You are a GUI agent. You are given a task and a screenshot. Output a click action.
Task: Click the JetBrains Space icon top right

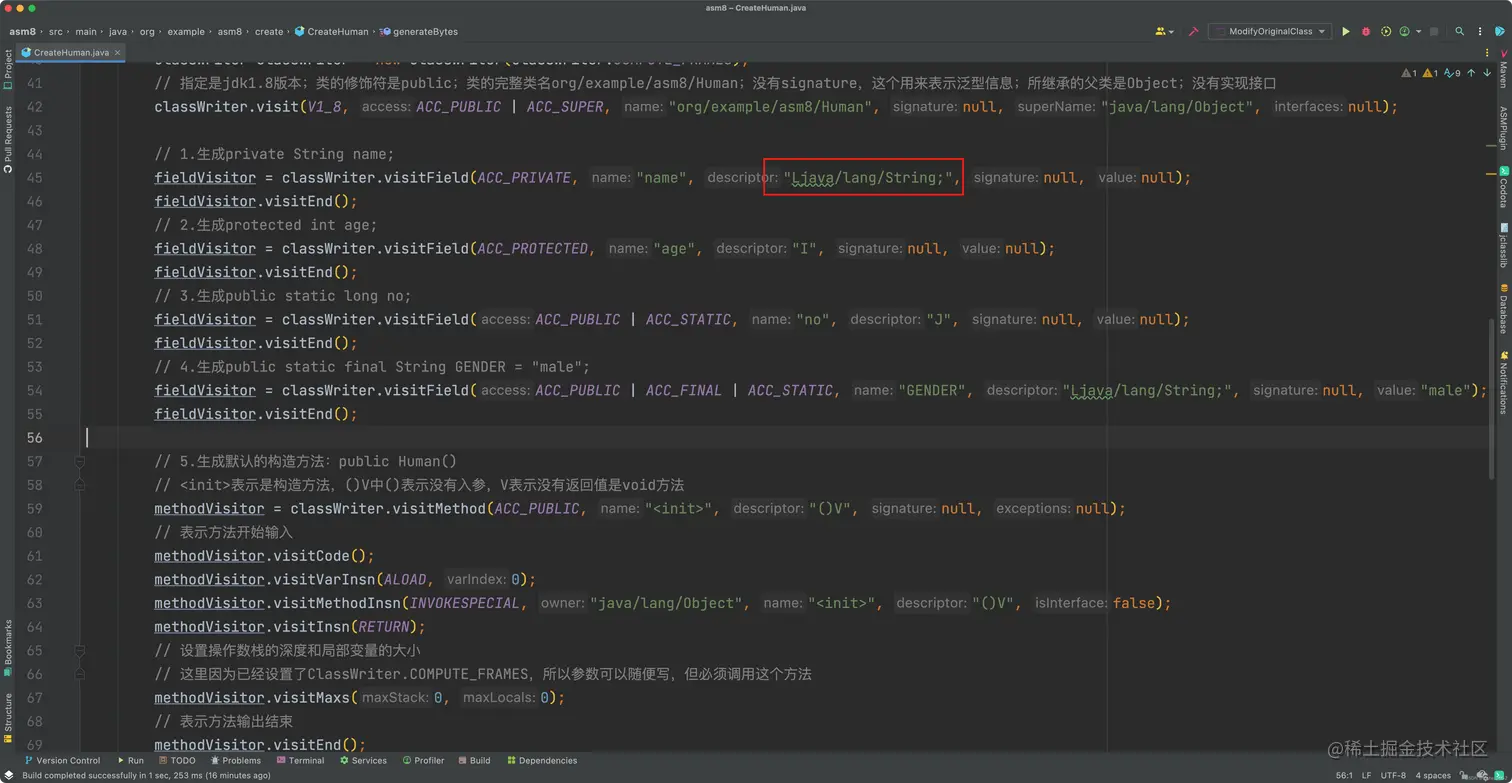click(x=1499, y=32)
